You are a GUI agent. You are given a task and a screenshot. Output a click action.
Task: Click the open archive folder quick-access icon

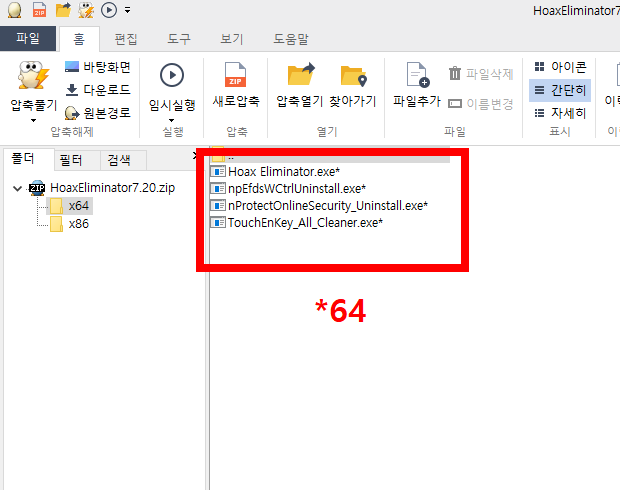(63, 10)
